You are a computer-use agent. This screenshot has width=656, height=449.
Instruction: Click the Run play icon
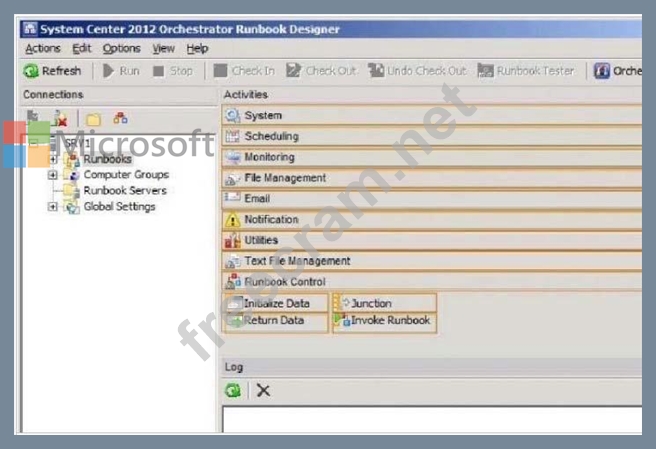pos(108,71)
